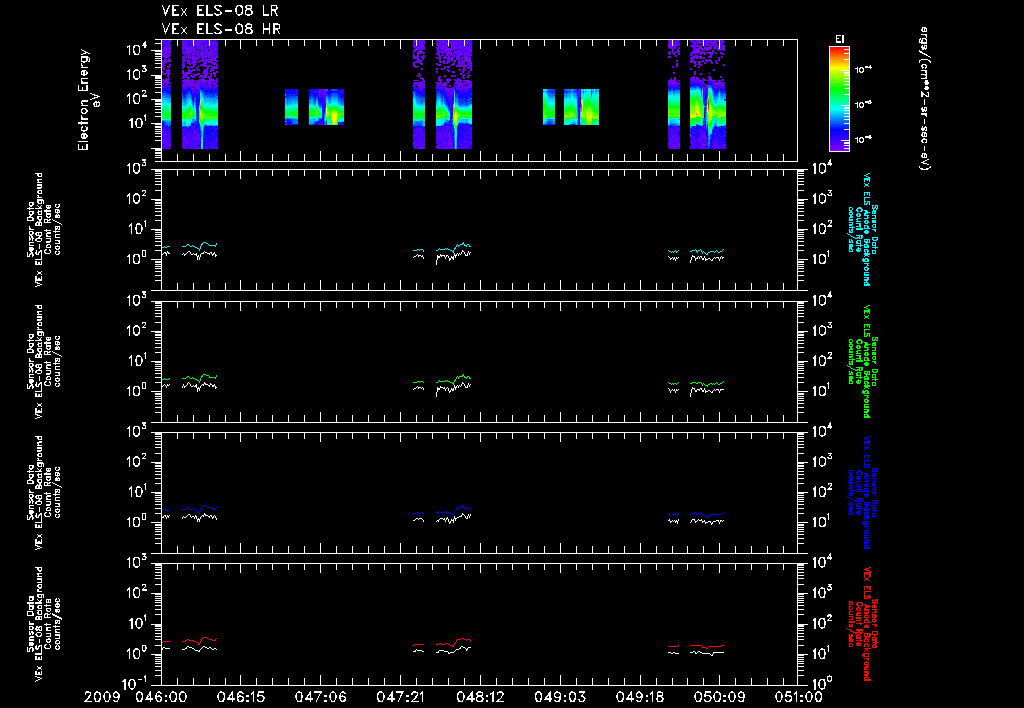Click the 10^4 tick label of the electron energy axis

click(x=138, y=50)
